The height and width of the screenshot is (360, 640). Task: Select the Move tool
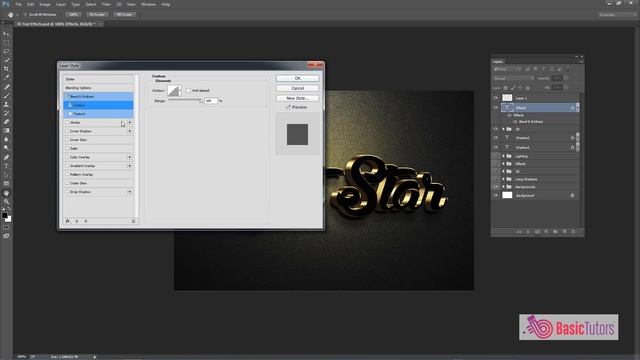tap(6, 34)
